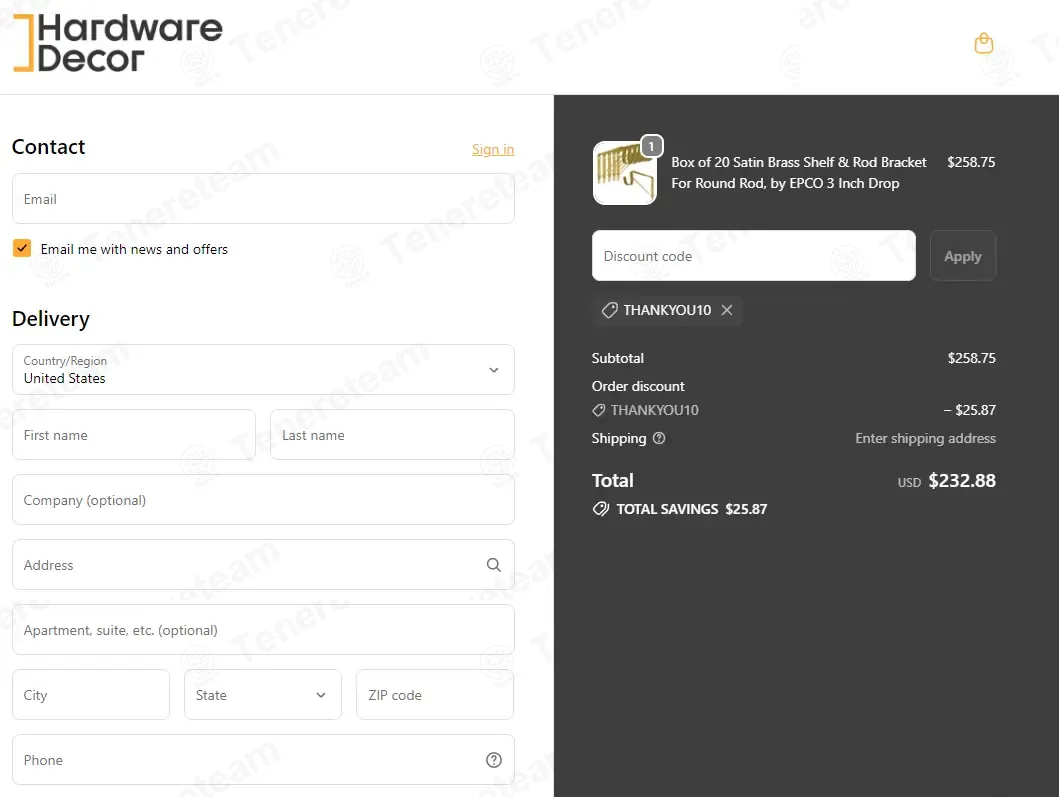
Task: Select the First name field
Action: pos(134,435)
